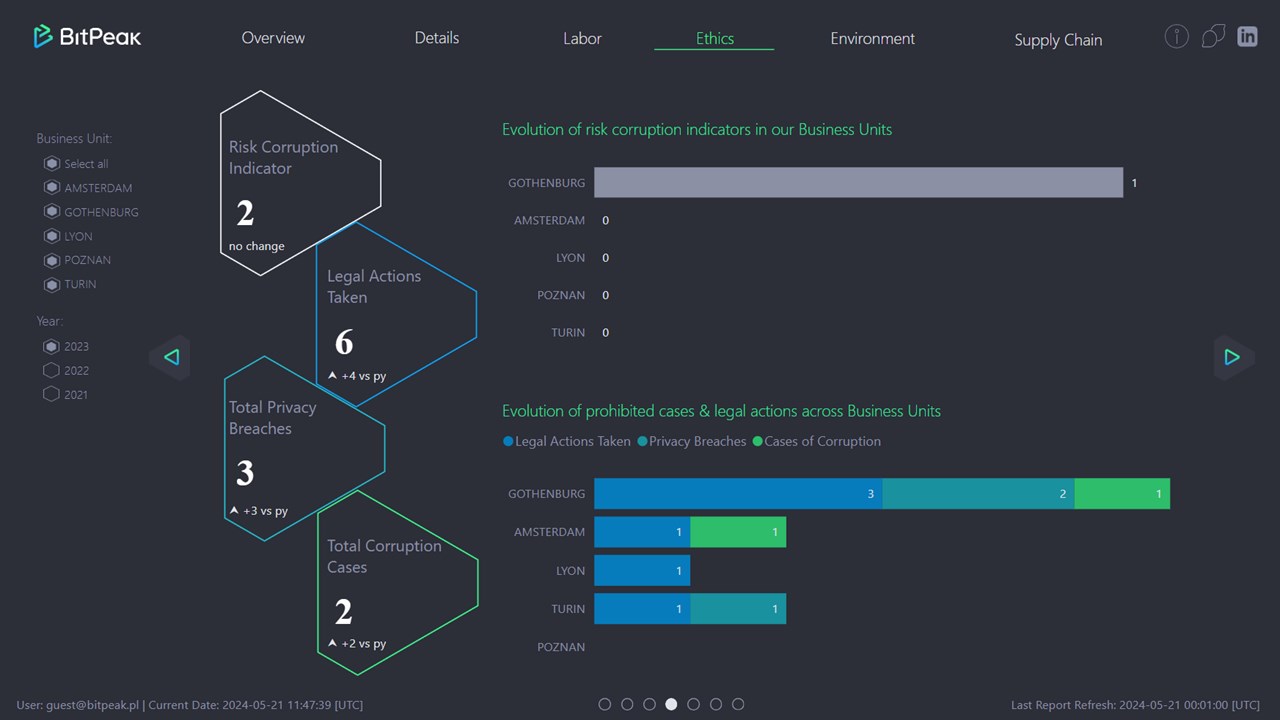Image resolution: width=1280 pixels, height=720 pixels.
Task: Click the BitPeak logo
Action: click(x=87, y=37)
